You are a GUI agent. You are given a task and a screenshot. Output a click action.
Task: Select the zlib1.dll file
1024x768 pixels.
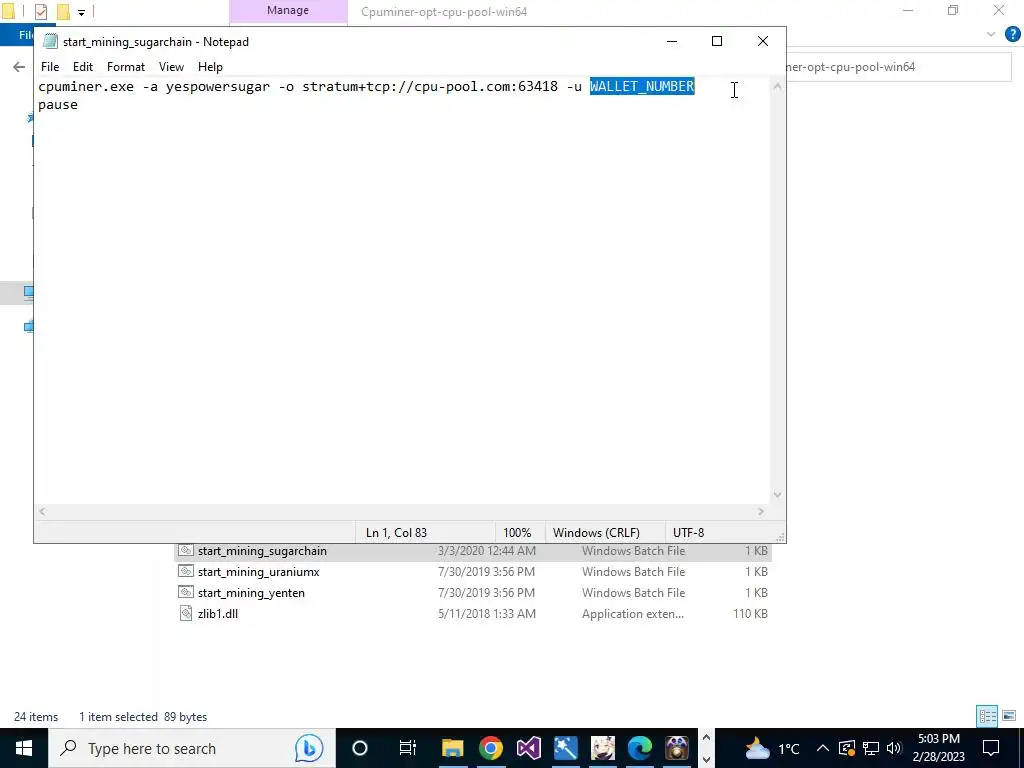(217, 613)
